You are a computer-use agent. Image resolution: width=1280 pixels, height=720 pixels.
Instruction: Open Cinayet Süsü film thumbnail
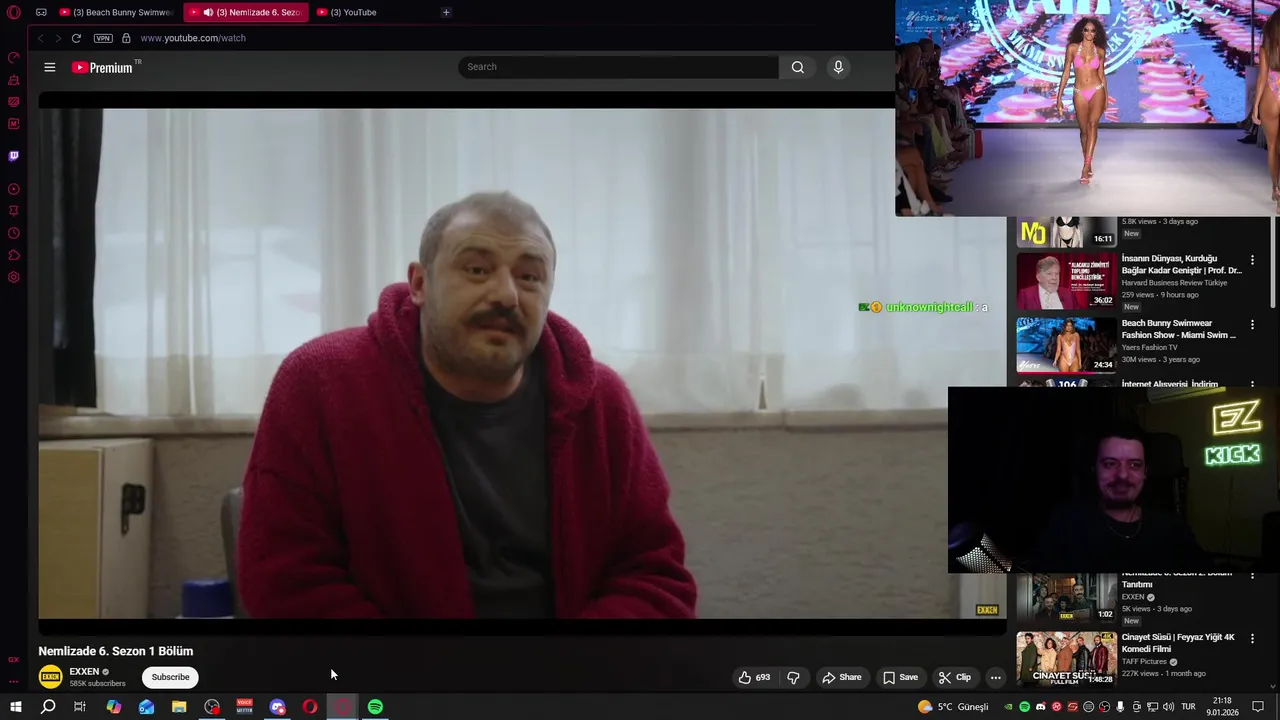coord(1066,658)
